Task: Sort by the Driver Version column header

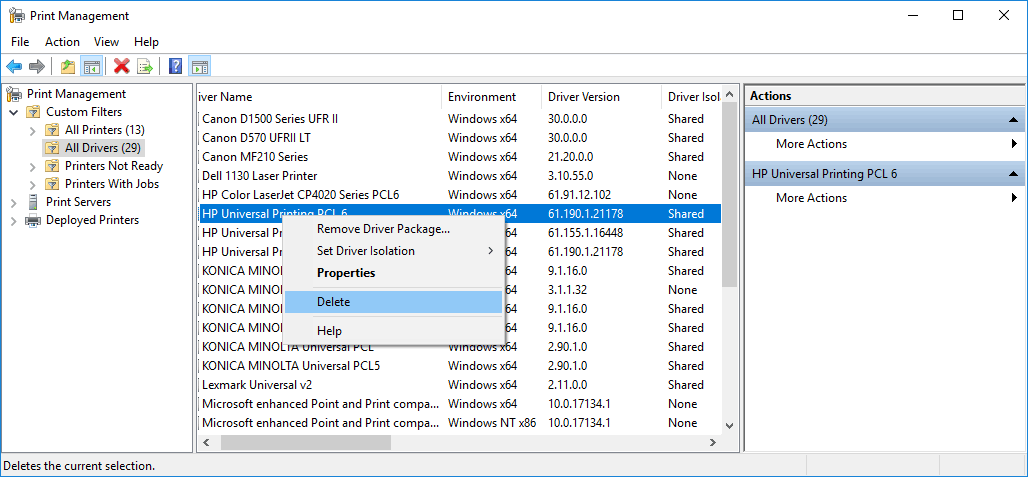Action: [601, 97]
